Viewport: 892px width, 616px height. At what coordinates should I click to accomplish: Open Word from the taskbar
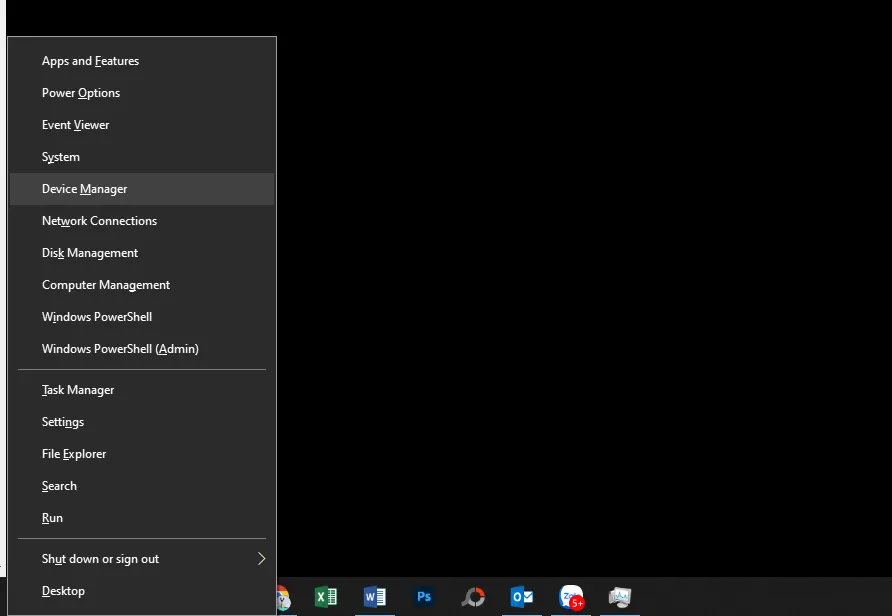(375, 597)
